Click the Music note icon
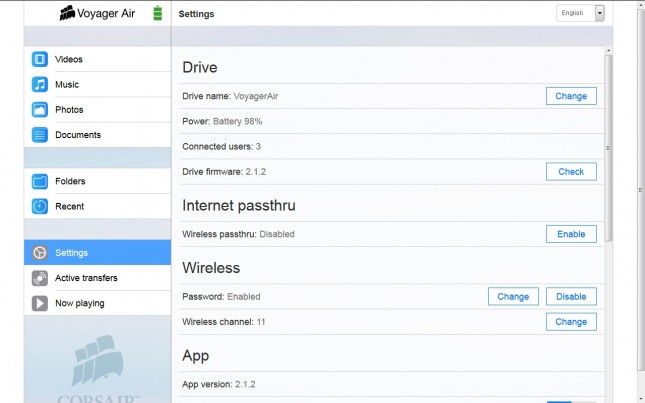Screen dimensions: 645x403 coord(39,84)
